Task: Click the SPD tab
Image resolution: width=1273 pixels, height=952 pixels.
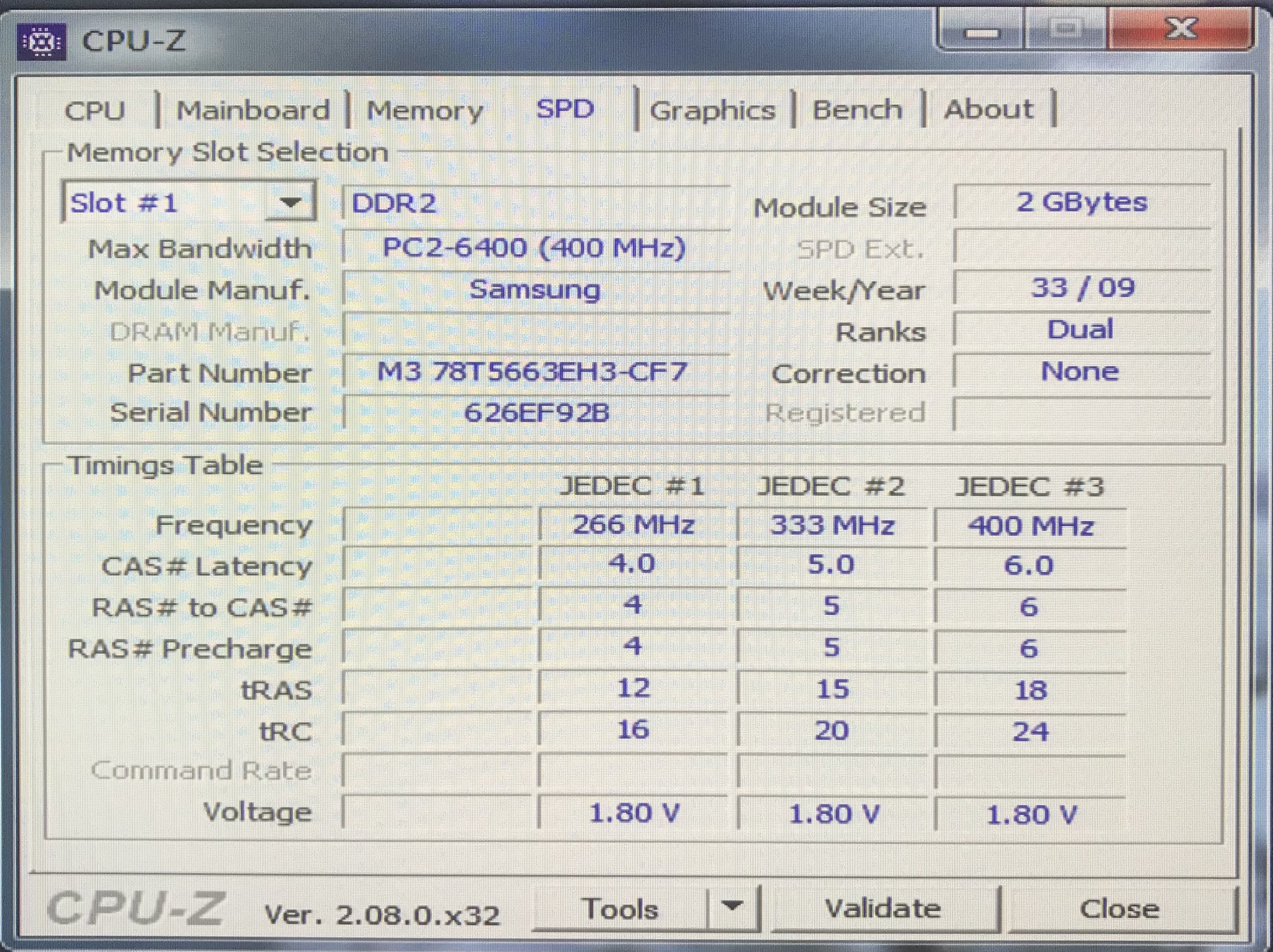Action: (565, 109)
